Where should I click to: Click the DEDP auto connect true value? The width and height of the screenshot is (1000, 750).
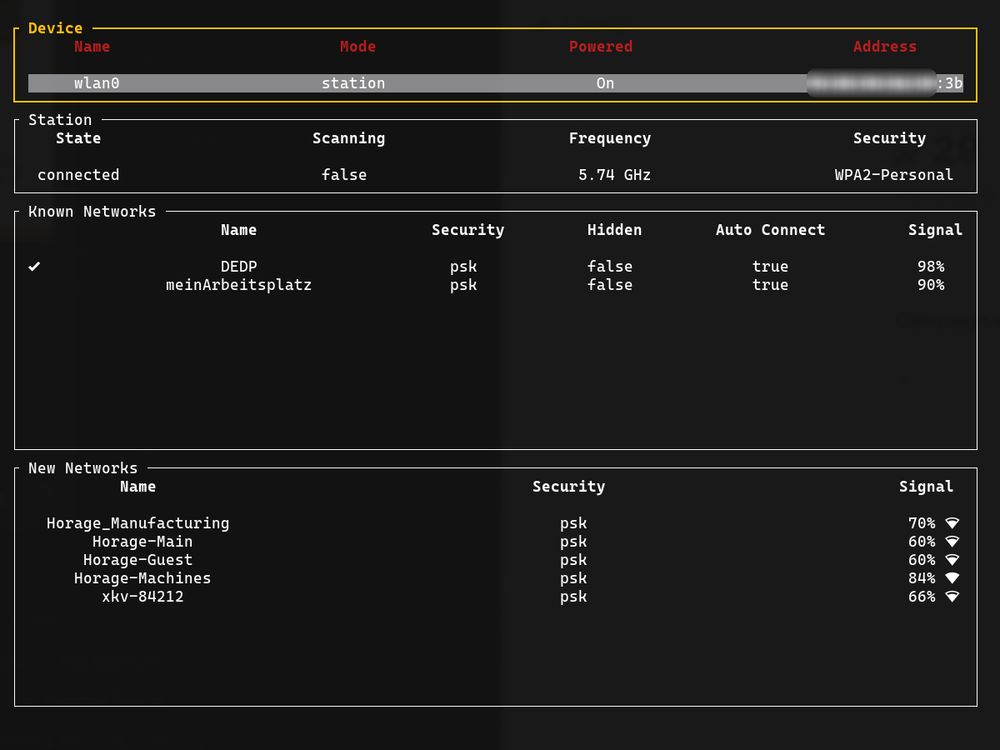pyautogui.click(x=770, y=267)
